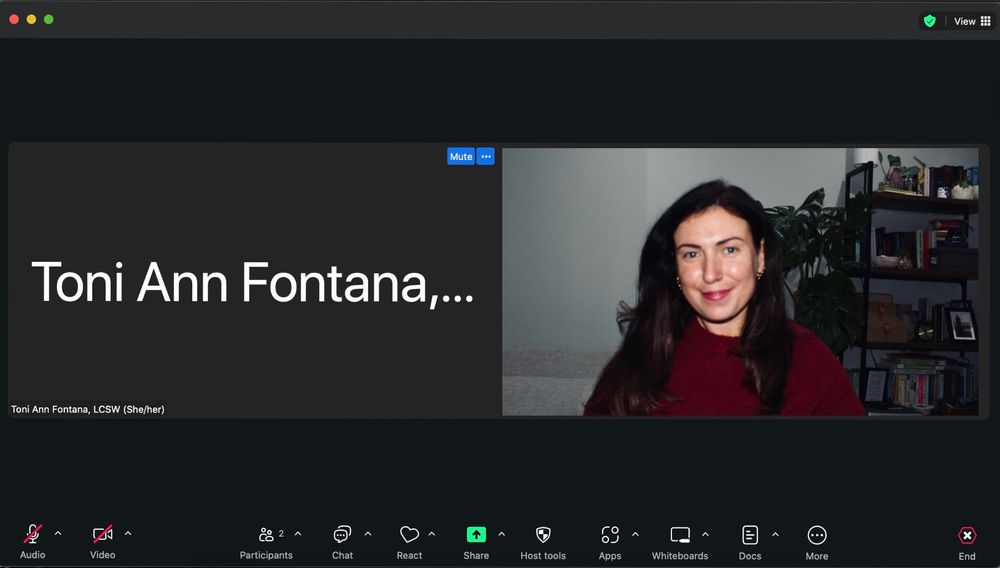This screenshot has width=1000, height=568.
Task: Open the Docs icon
Action: [750, 534]
